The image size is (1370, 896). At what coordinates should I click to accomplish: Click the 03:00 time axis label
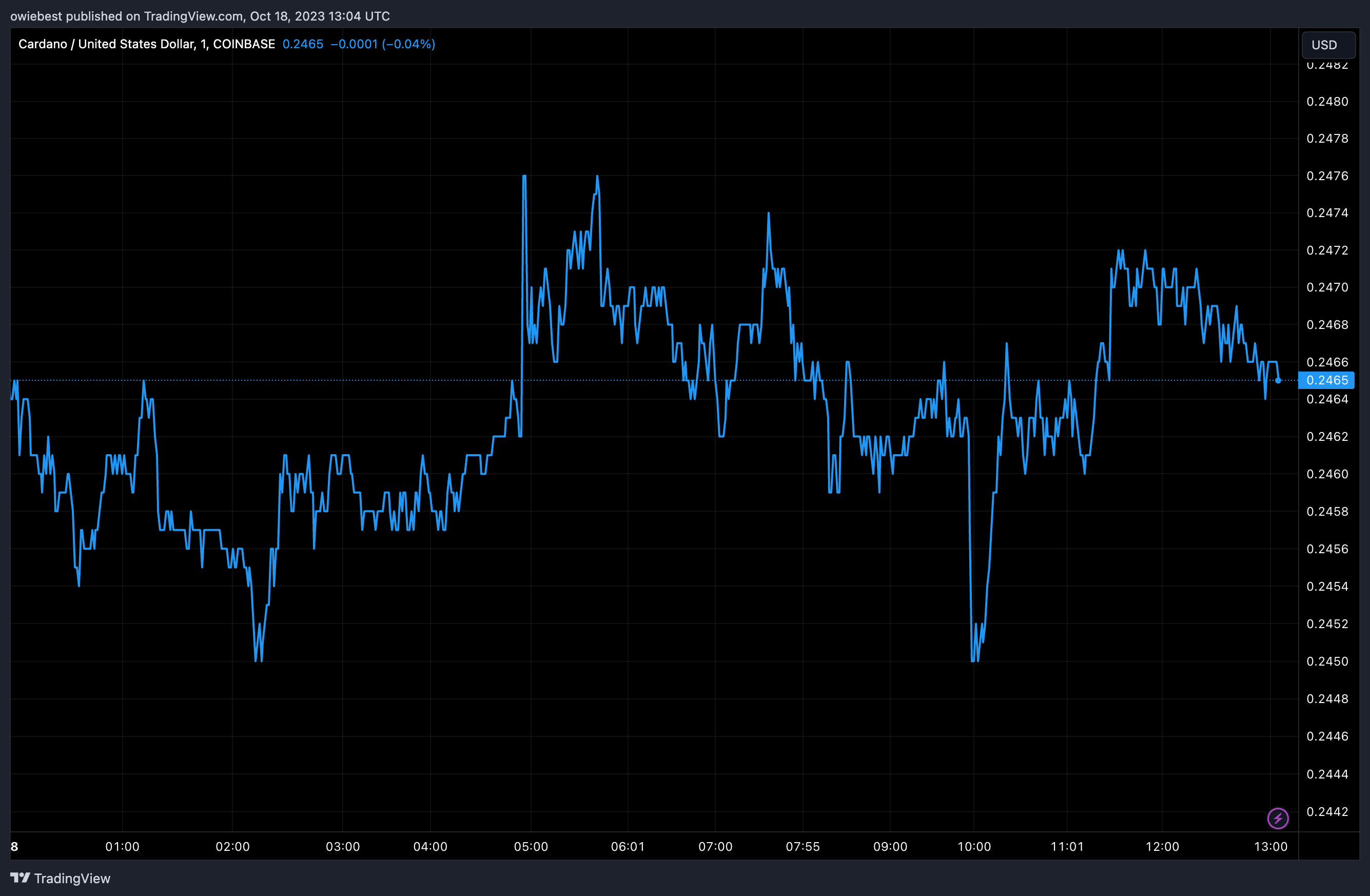[x=343, y=846]
